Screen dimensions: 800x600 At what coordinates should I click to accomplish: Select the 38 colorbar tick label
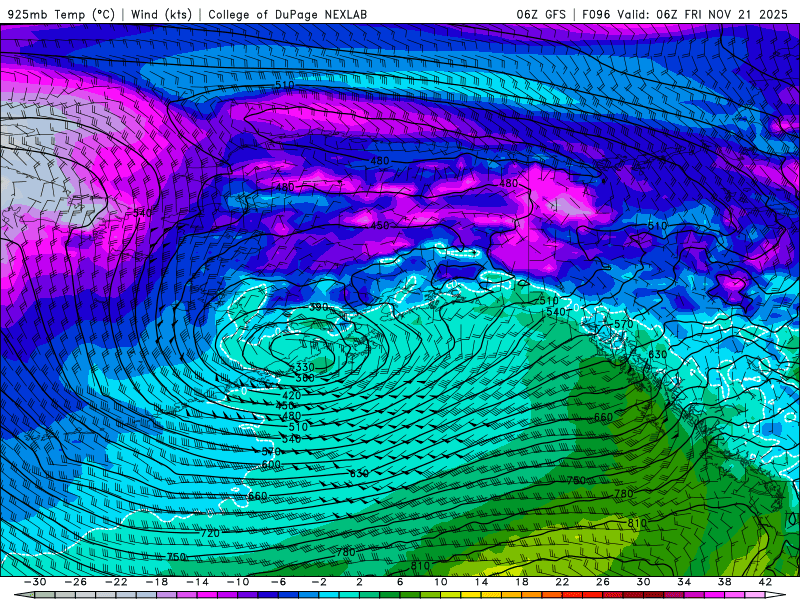[x=724, y=582]
